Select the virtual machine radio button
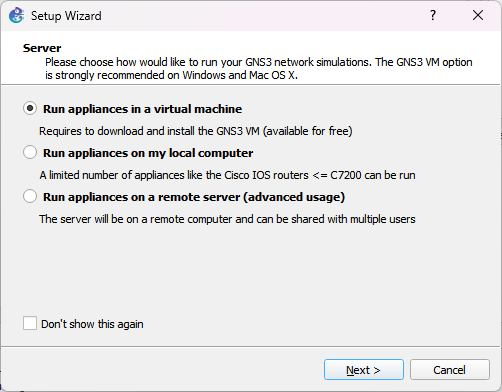This screenshot has width=502, height=392. (x=30, y=108)
